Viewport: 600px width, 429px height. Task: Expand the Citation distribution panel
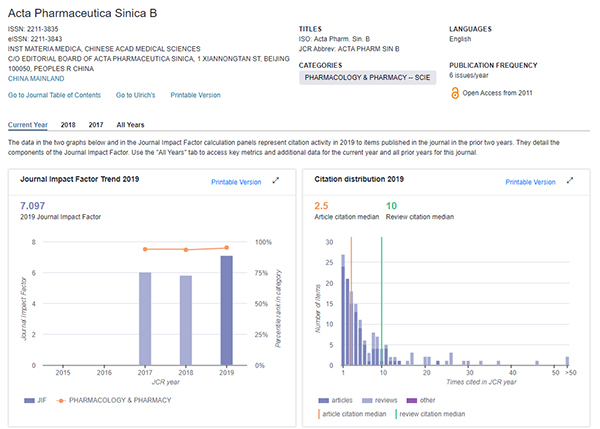point(570,181)
